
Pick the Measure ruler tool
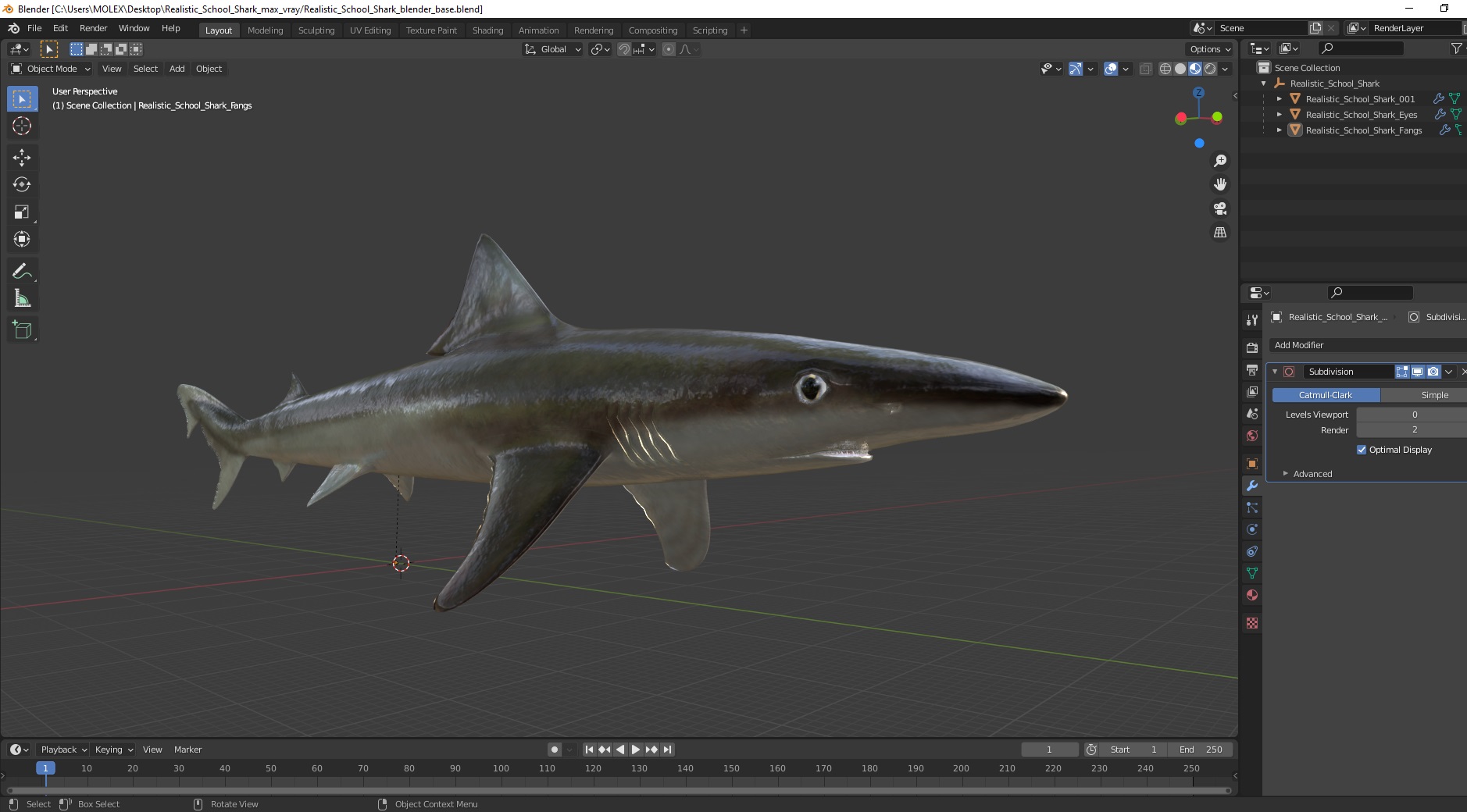(22, 298)
